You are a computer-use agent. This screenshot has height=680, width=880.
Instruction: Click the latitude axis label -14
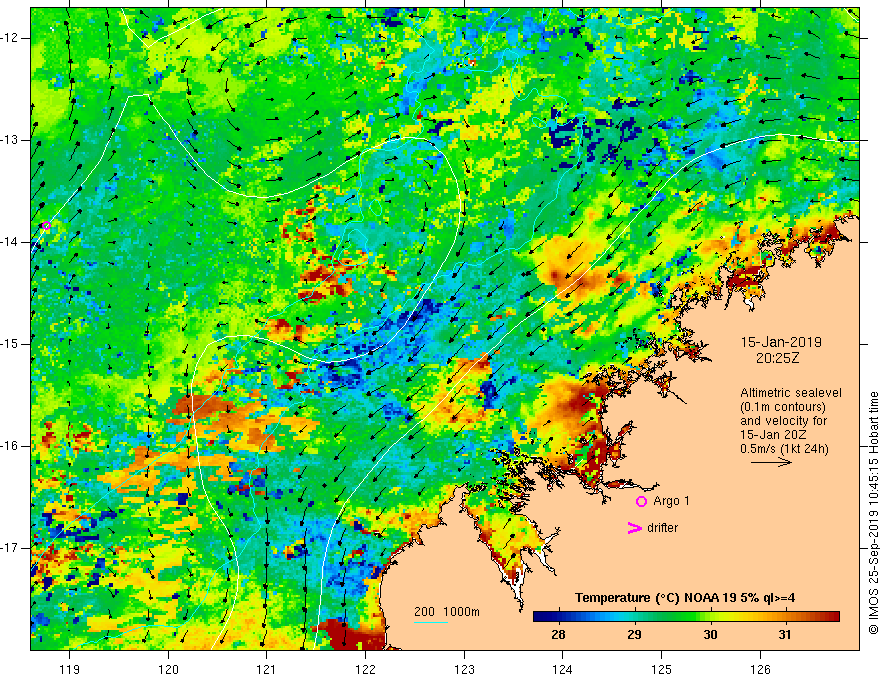coord(10,242)
